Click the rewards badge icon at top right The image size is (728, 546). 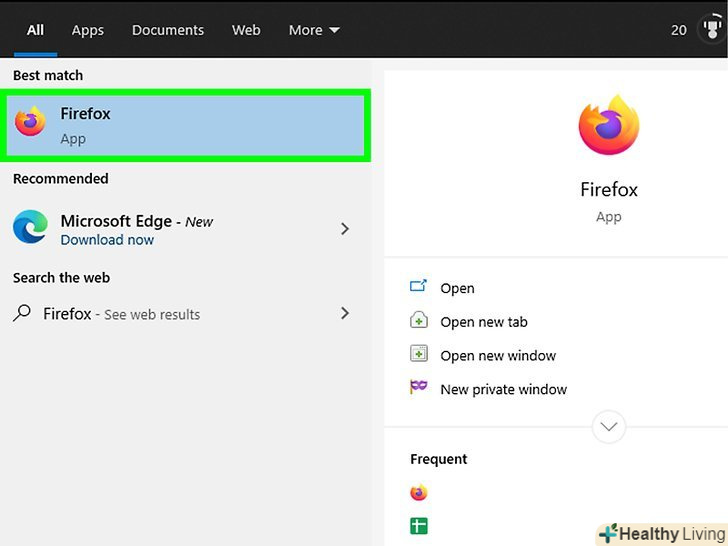712,29
